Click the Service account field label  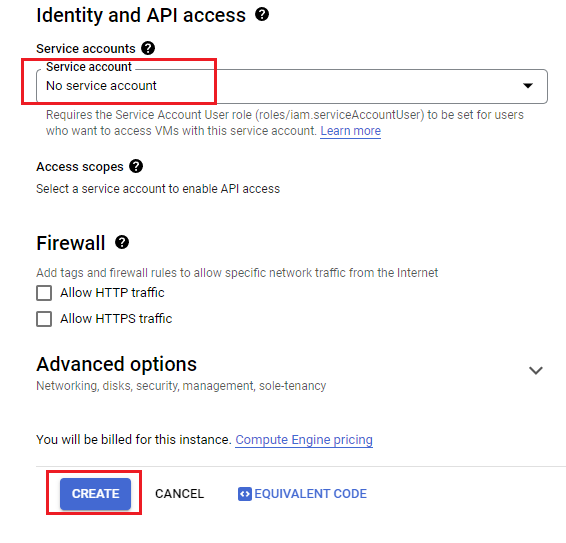click(89, 67)
